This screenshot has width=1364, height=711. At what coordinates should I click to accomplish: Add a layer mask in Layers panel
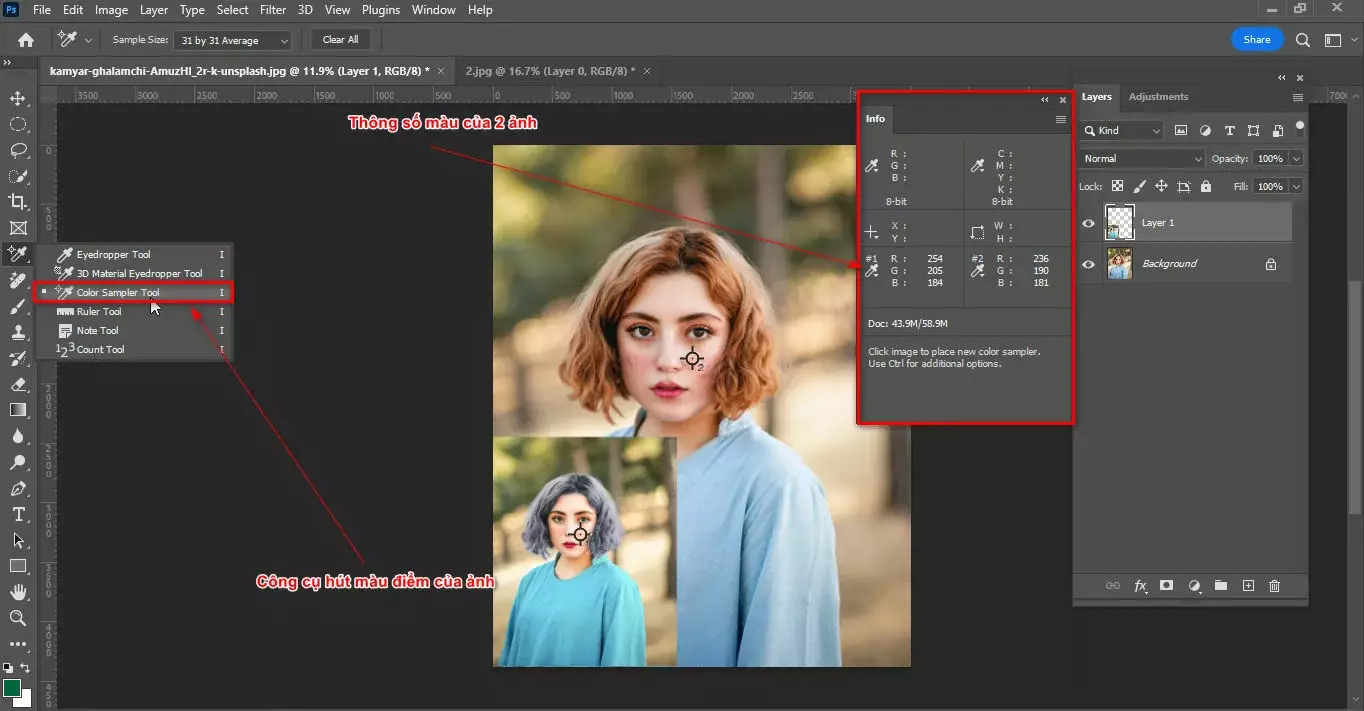point(1166,586)
